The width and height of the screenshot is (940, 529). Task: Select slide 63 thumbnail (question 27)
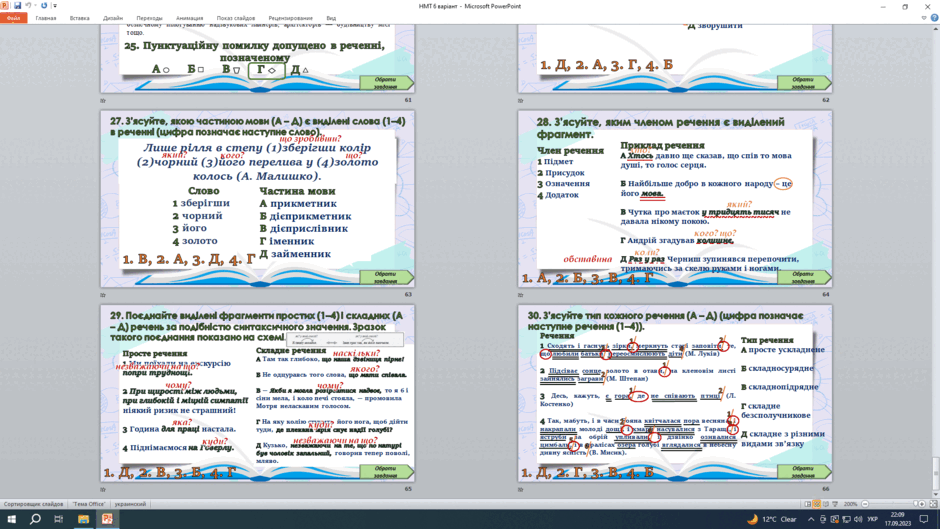257,199
